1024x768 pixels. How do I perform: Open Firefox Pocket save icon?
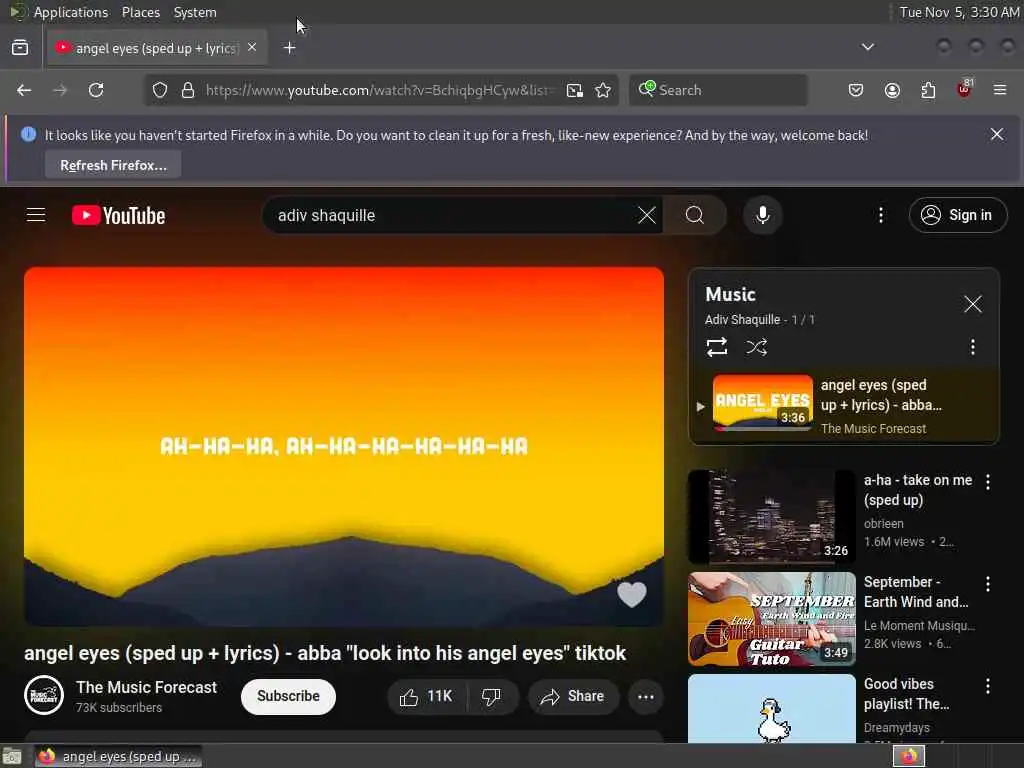[x=856, y=90]
